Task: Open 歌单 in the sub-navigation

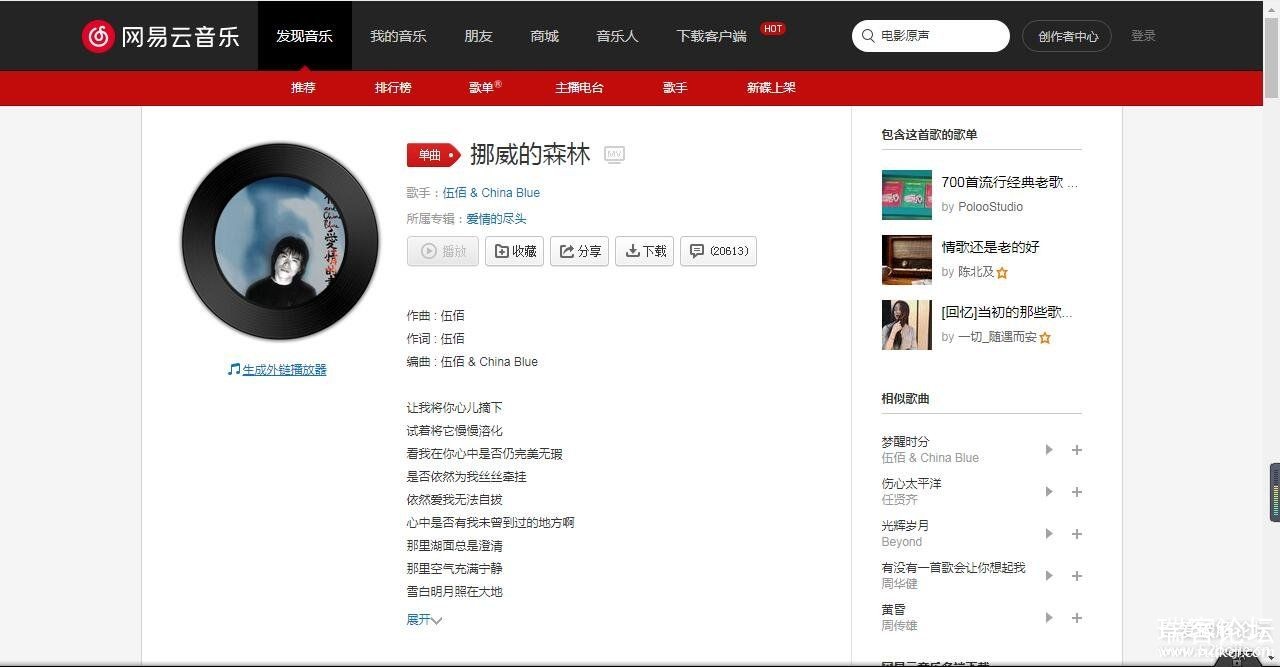Action: [484, 88]
